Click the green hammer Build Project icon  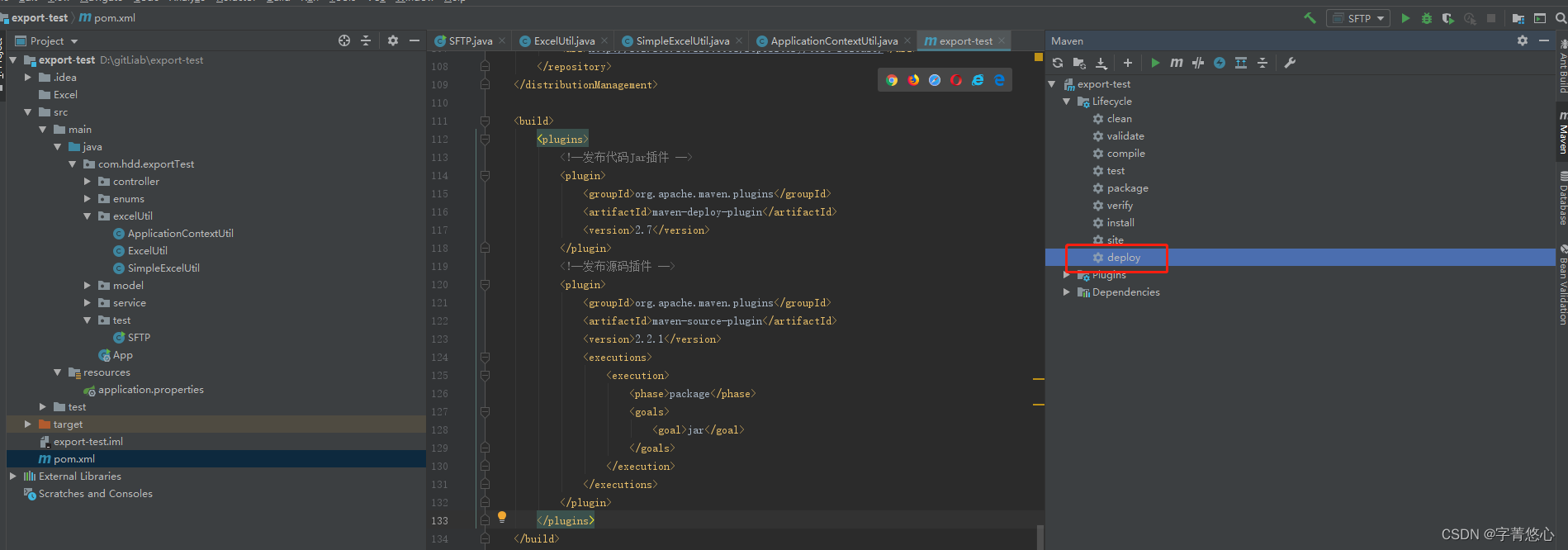point(1310,18)
